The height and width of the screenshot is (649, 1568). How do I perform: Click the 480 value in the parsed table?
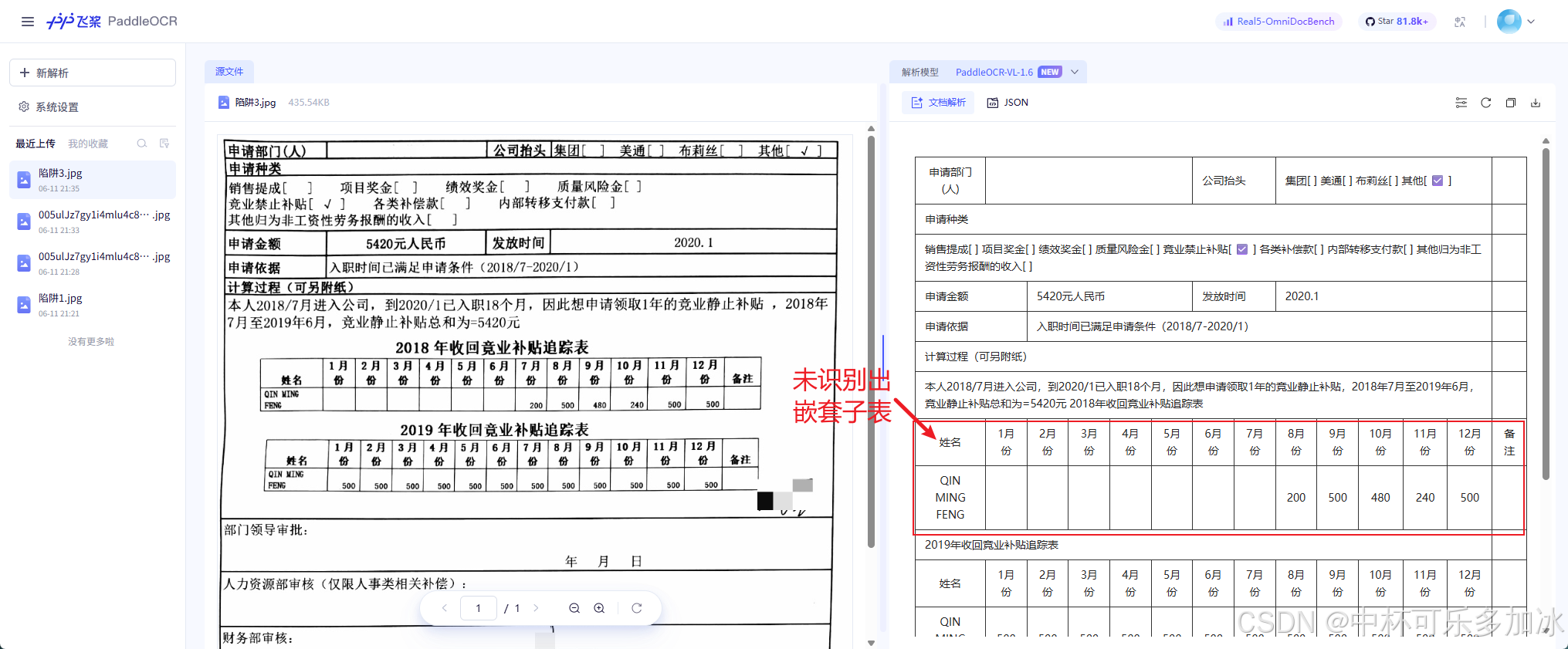(1380, 498)
